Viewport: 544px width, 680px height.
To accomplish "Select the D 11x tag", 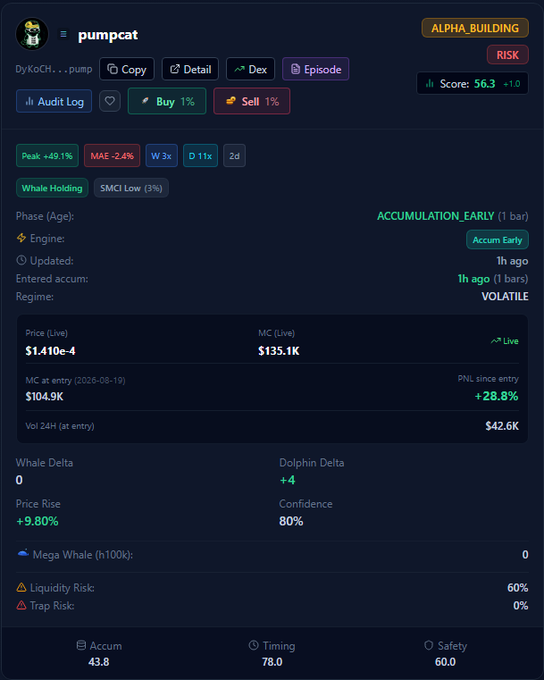I will pos(200,156).
